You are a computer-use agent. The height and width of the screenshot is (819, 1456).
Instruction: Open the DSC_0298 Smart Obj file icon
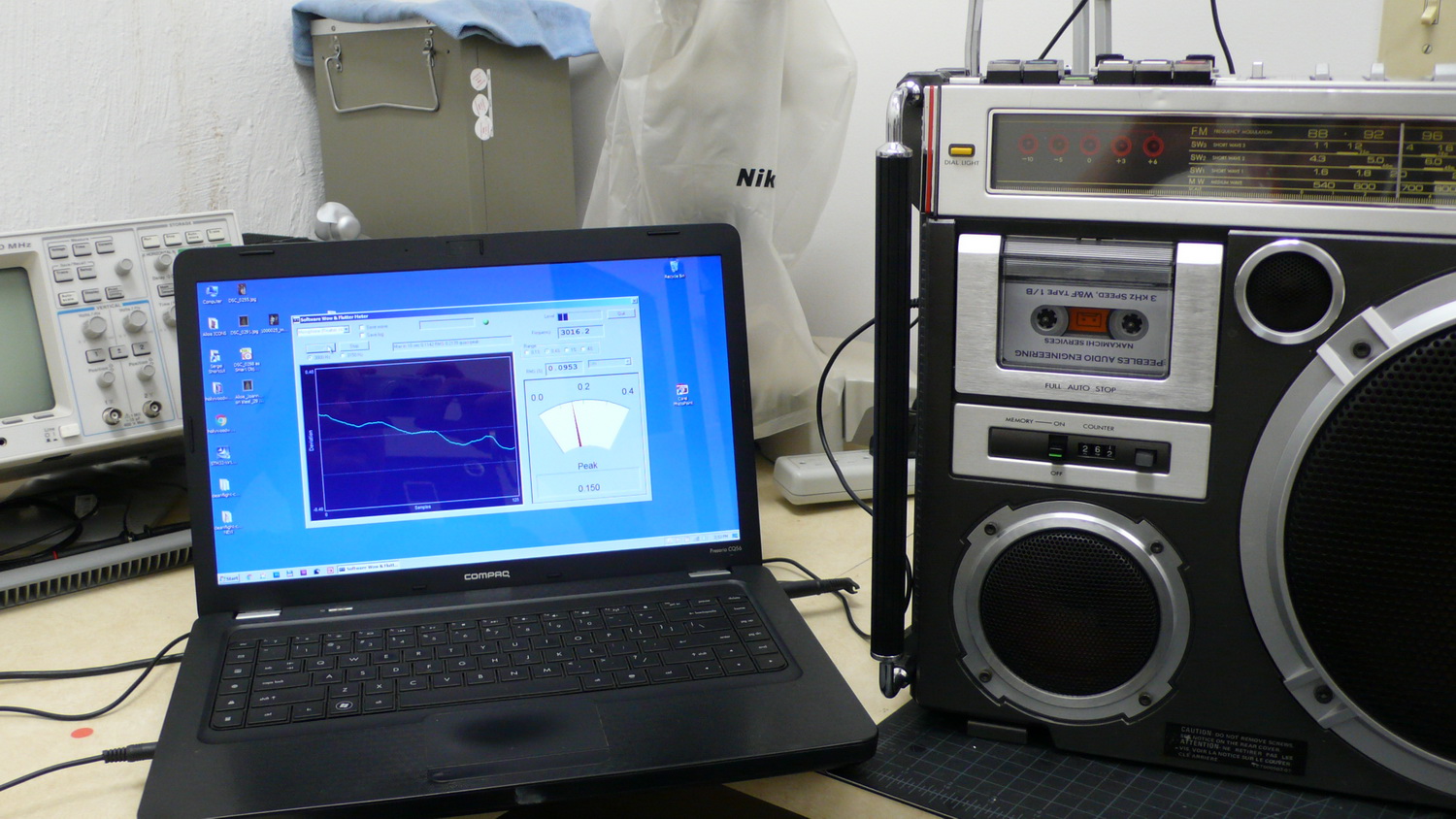click(x=246, y=358)
